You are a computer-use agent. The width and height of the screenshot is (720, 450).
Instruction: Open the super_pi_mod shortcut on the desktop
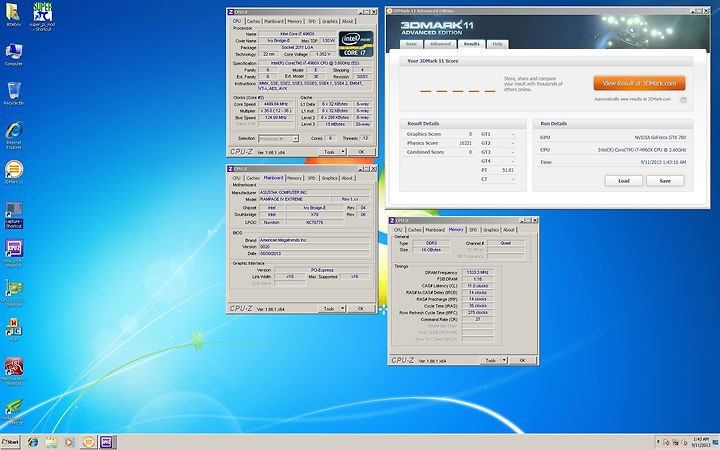42,16
